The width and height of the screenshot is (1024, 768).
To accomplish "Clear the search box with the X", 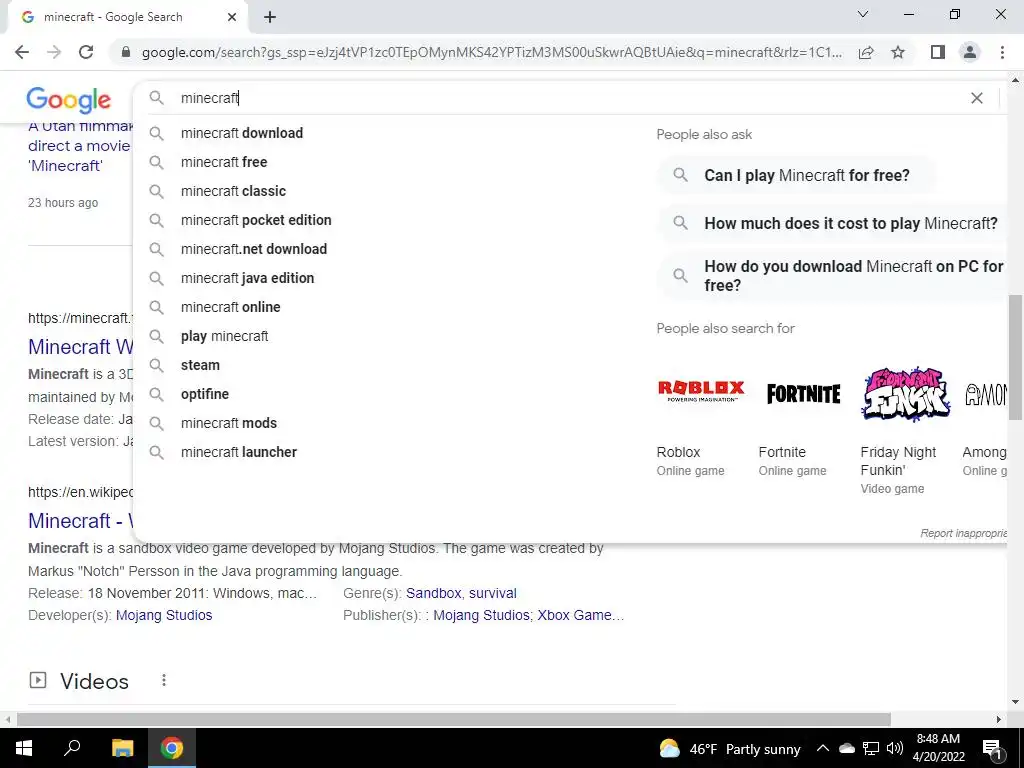I will coord(977,98).
